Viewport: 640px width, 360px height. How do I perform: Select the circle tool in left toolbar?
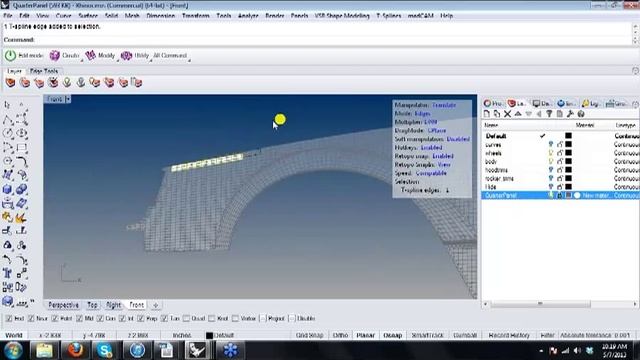8,133
